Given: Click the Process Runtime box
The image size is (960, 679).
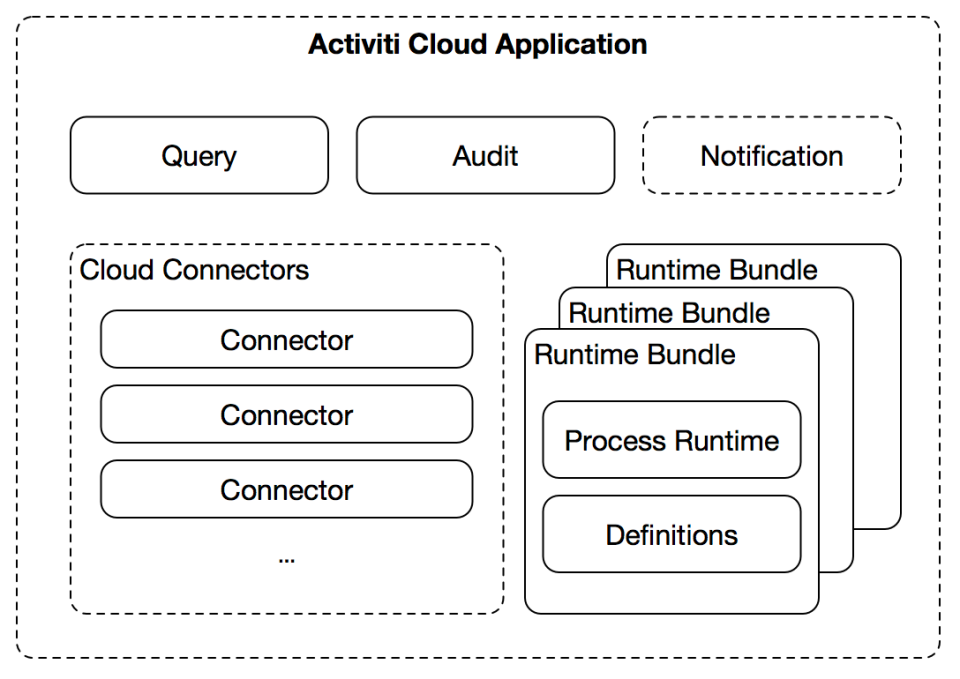Looking at the screenshot, I should click(672, 440).
